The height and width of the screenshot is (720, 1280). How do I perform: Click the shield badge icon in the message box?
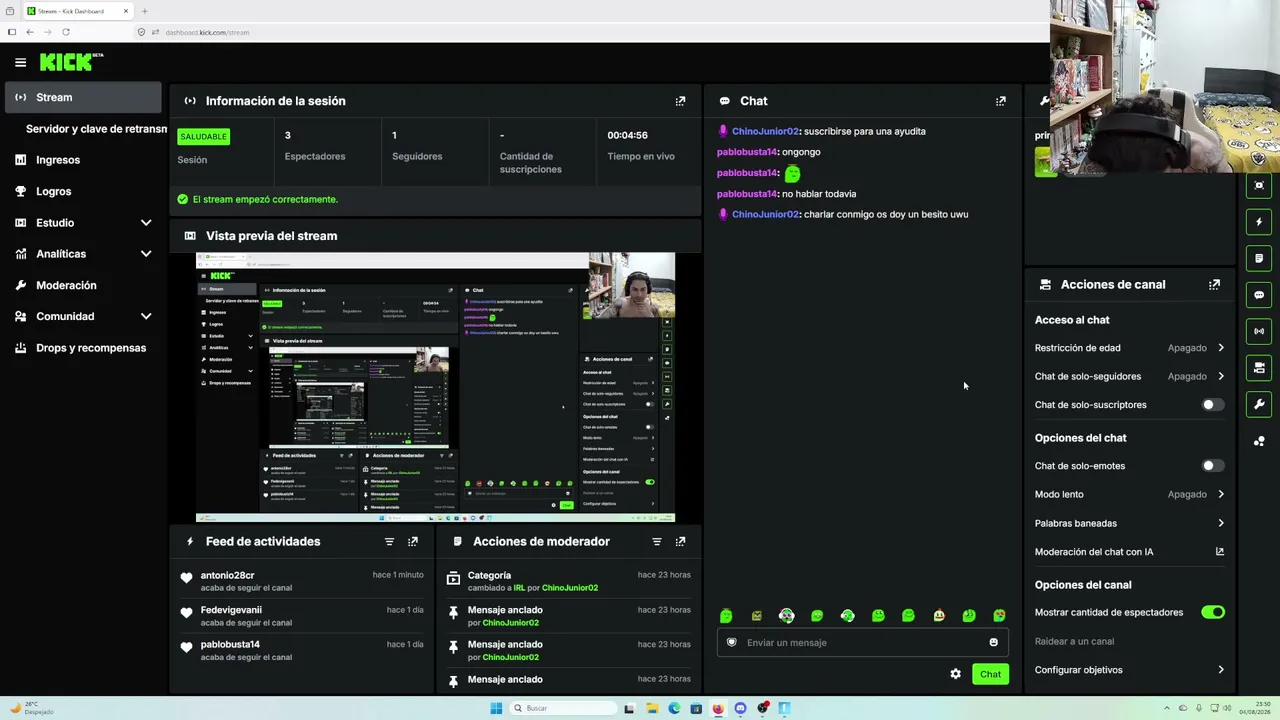[731, 642]
